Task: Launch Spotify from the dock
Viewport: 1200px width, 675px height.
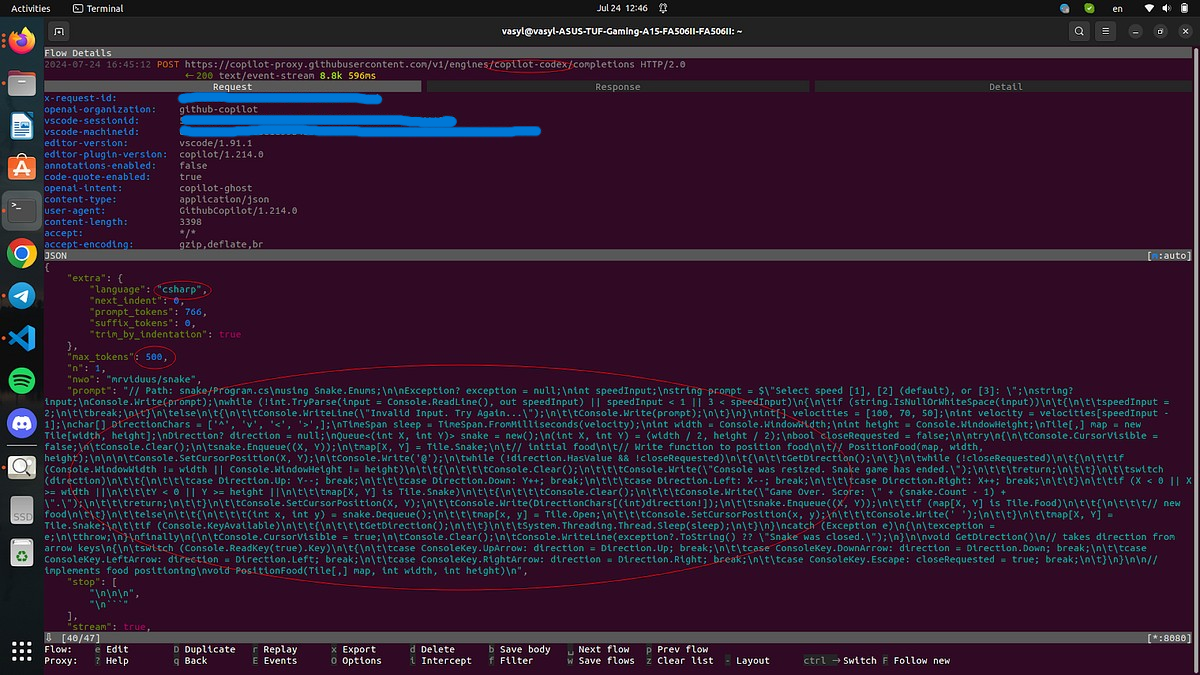Action: pos(22,381)
